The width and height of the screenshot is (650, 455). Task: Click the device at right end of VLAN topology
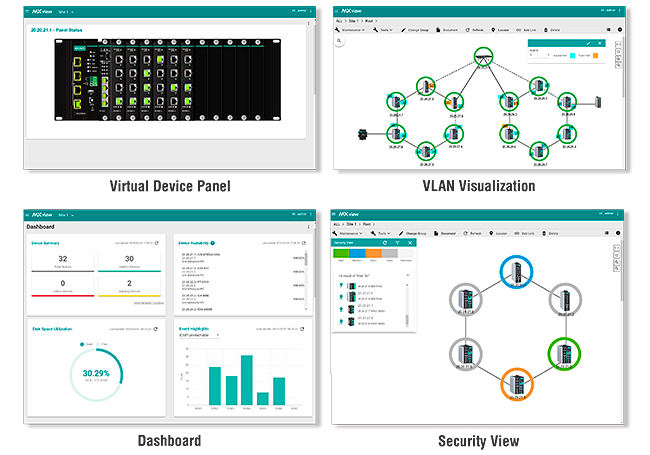point(598,102)
